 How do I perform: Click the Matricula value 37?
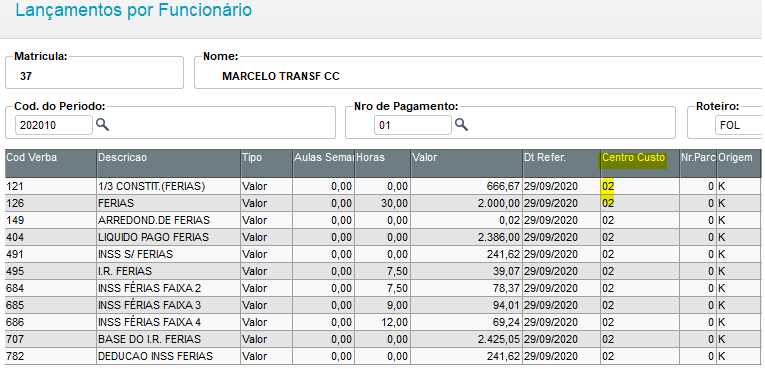[x=26, y=76]
